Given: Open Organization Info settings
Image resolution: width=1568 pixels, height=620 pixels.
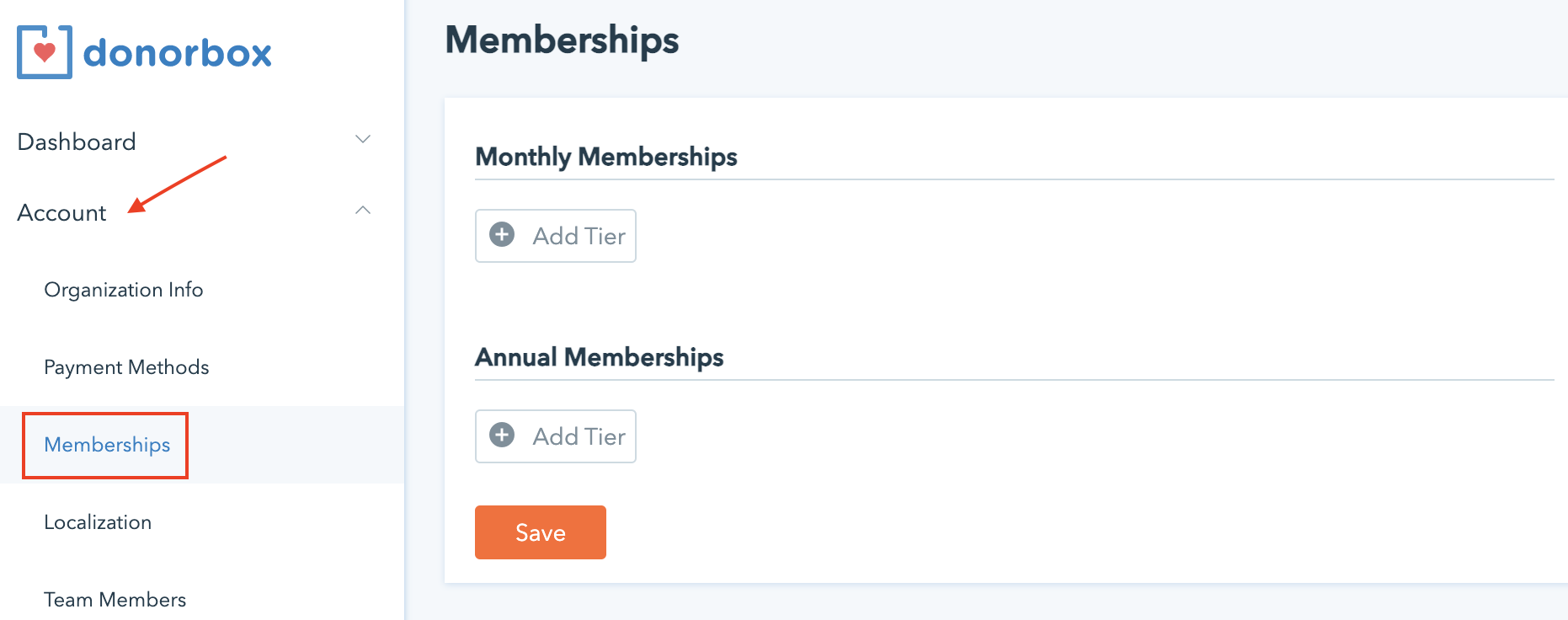Looking at the screenshot, I should tap(124, 290).
